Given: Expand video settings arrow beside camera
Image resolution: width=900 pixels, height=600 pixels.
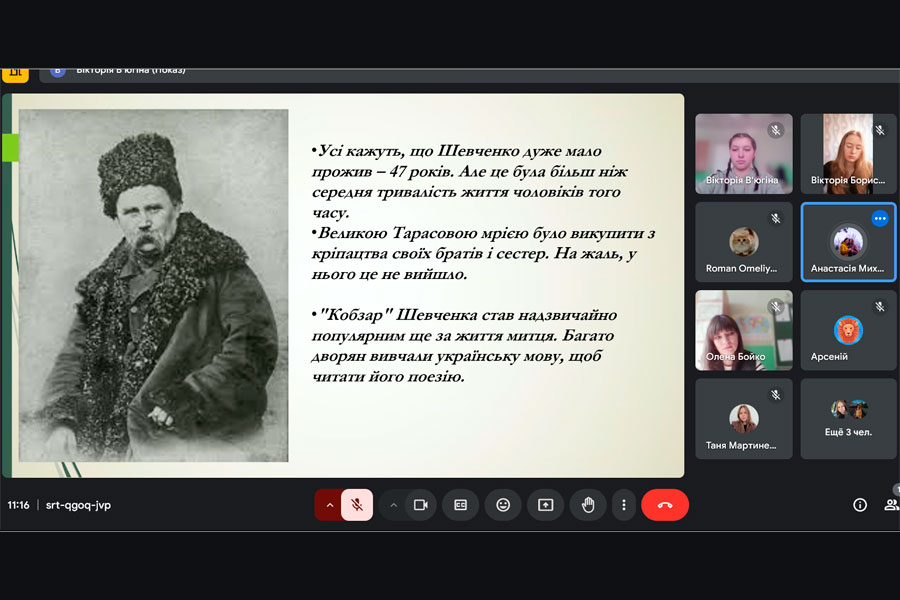Looking at the screenshot, I should (x=393, y=505).
